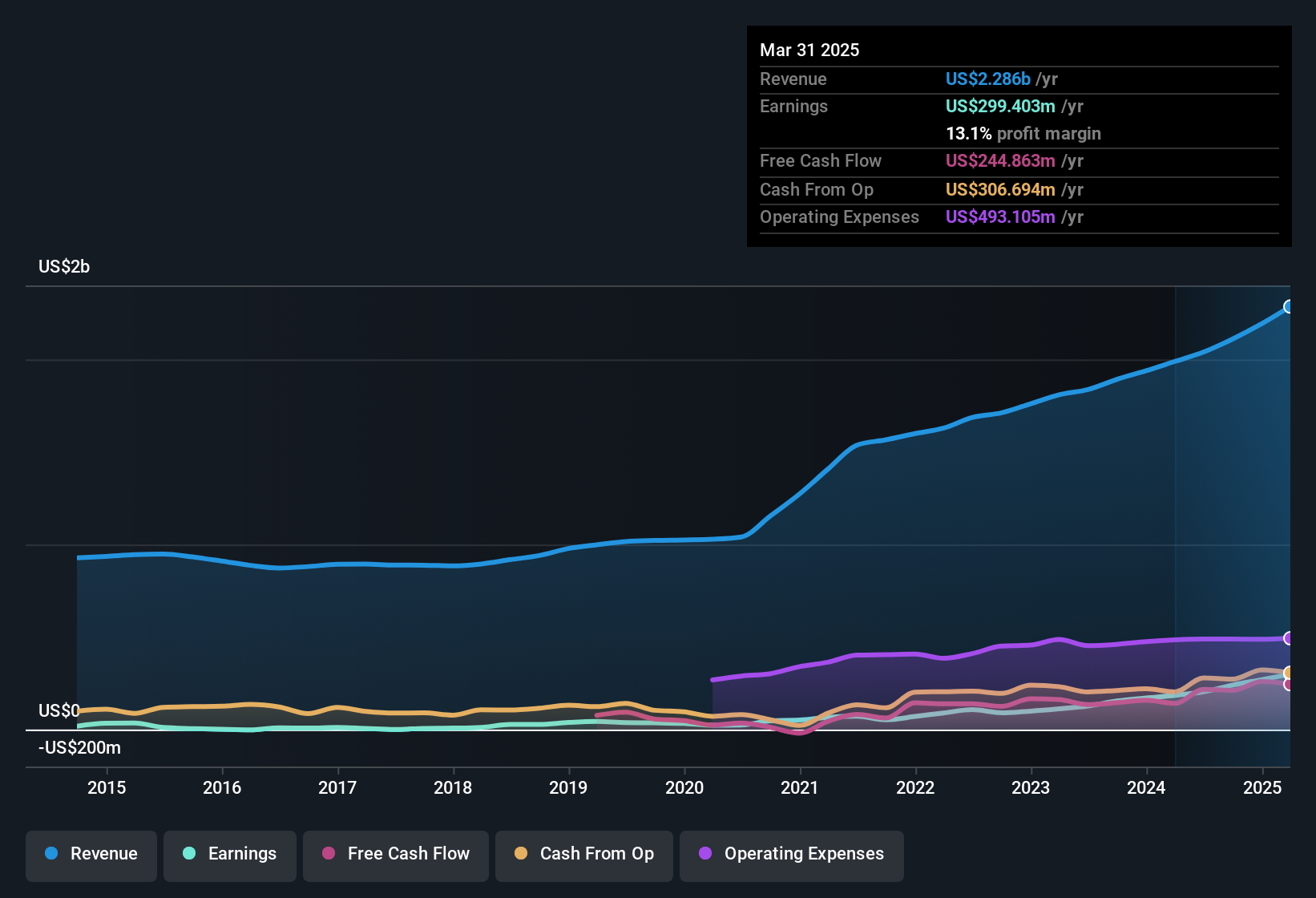Viewport: 1316px width, 898px height.
Task: Click the 2015 x-axis label
Action: click(x=107, y=787)
